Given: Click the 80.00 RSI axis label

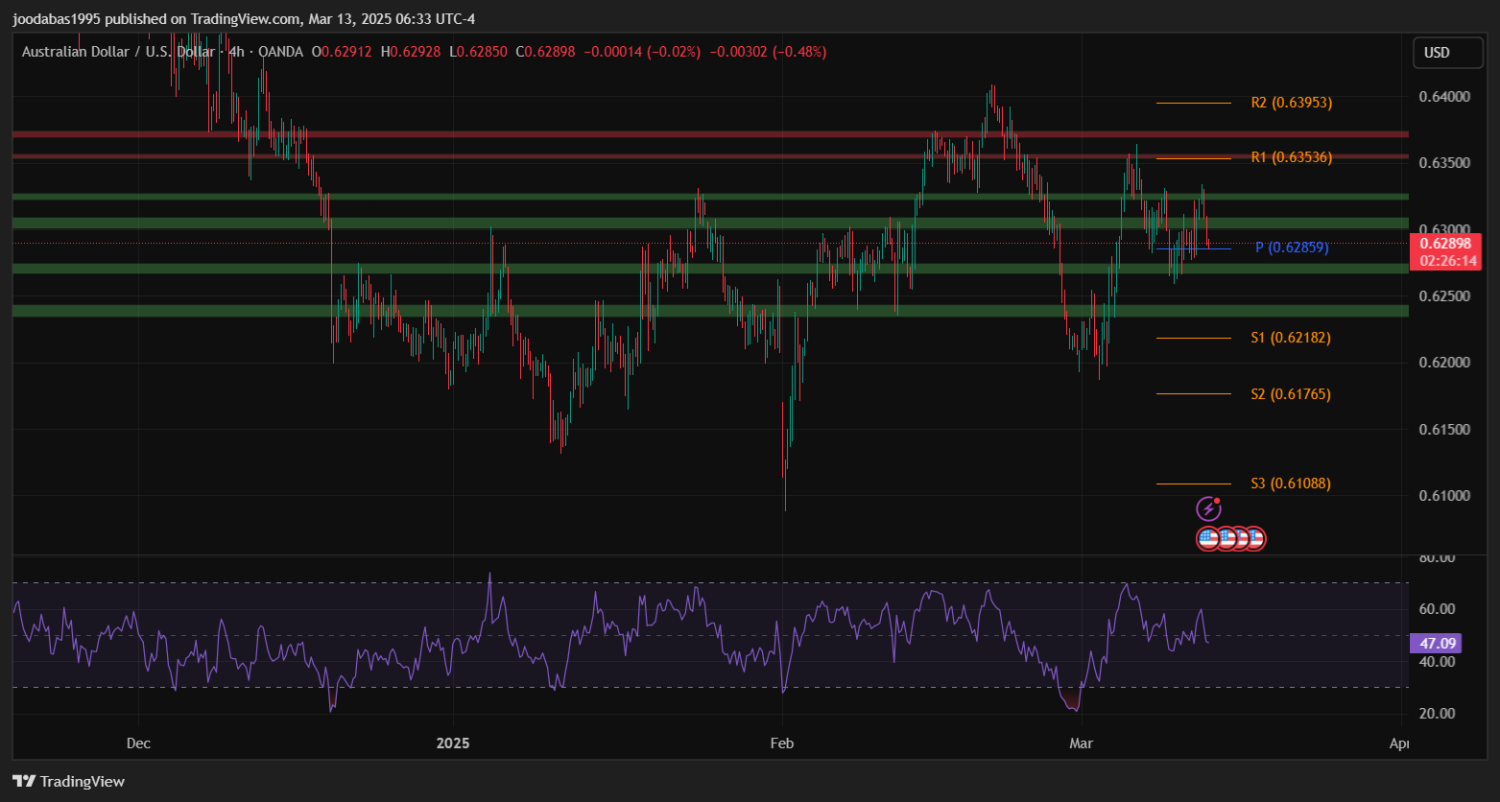Looking at the screenshot, I should click(x=1438, y=557).
